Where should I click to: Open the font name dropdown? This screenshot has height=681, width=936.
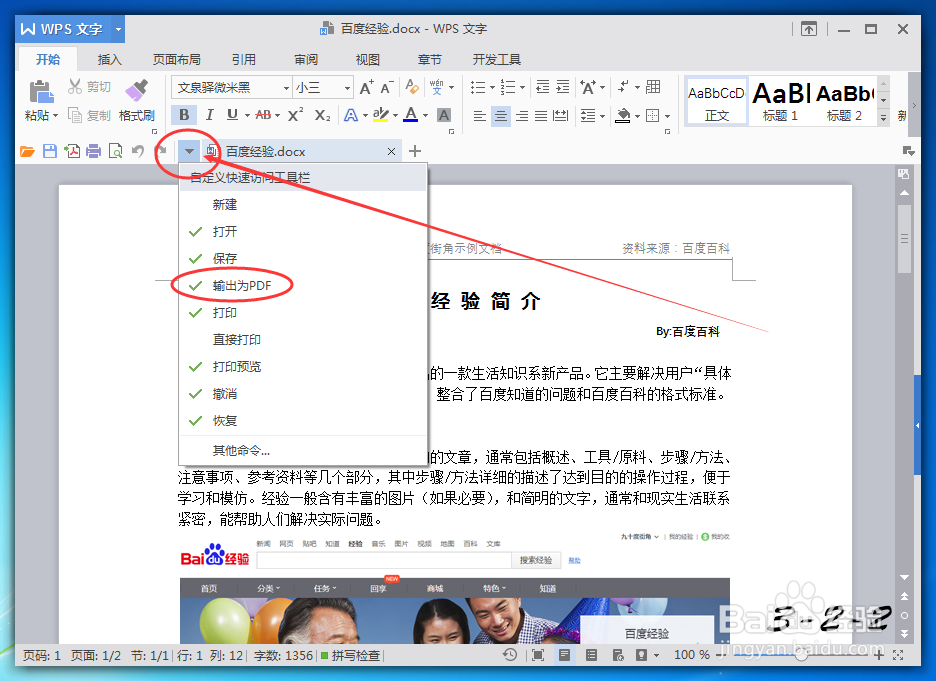pos(286,88)
